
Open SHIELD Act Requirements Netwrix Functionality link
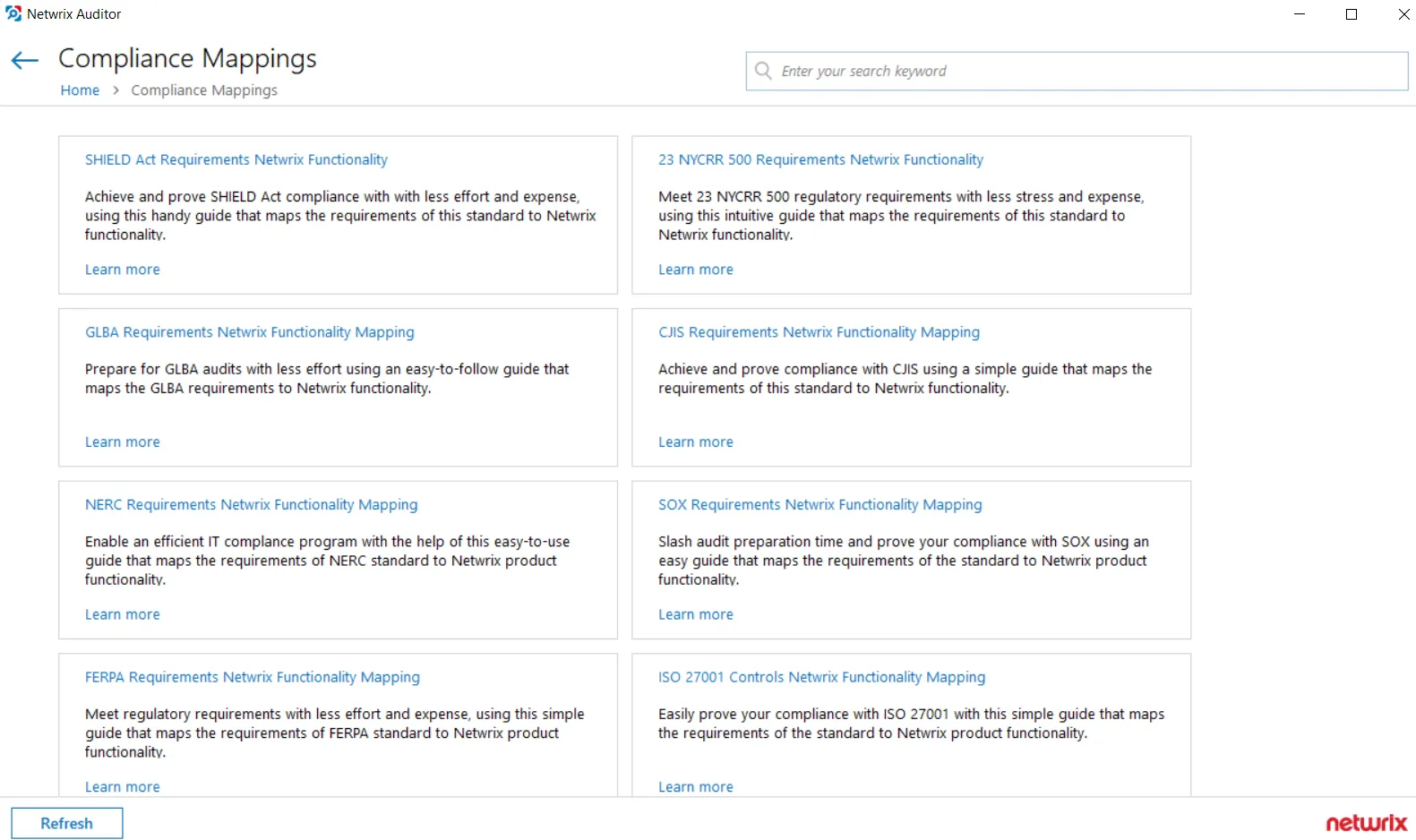pyautogui.click(x=236, y=159)
